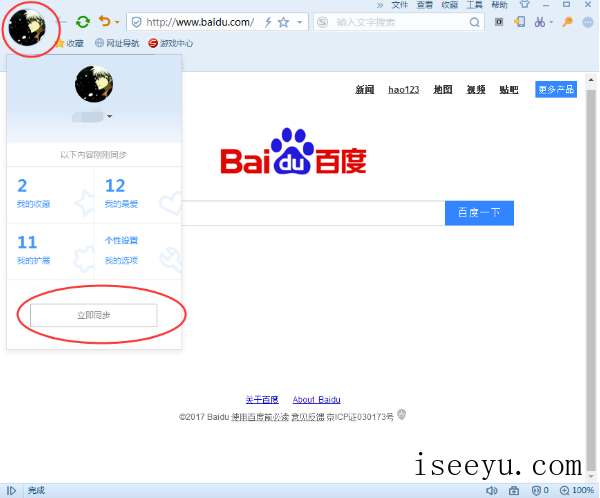Expand hidden toolbar chevron "»"

pyautogui.click(x=380, y=5)
